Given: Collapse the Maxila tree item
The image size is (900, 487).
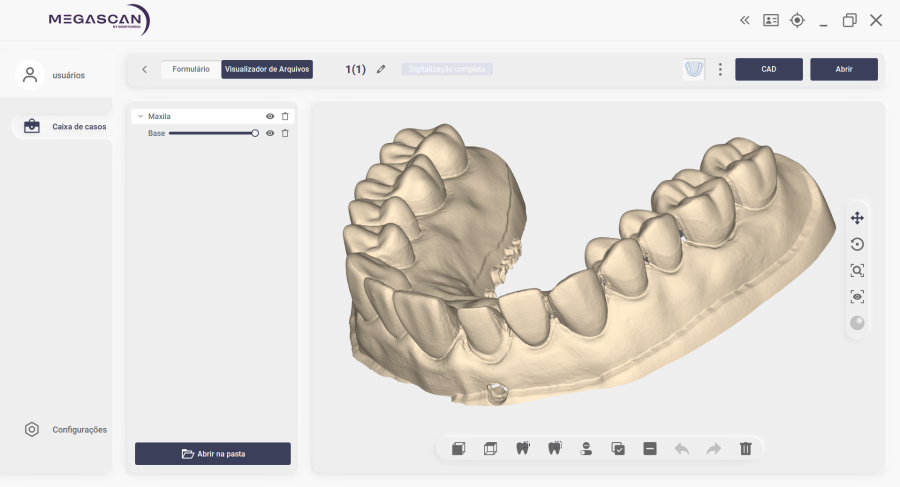Looking at the screenshot, I should coord(140,116).
